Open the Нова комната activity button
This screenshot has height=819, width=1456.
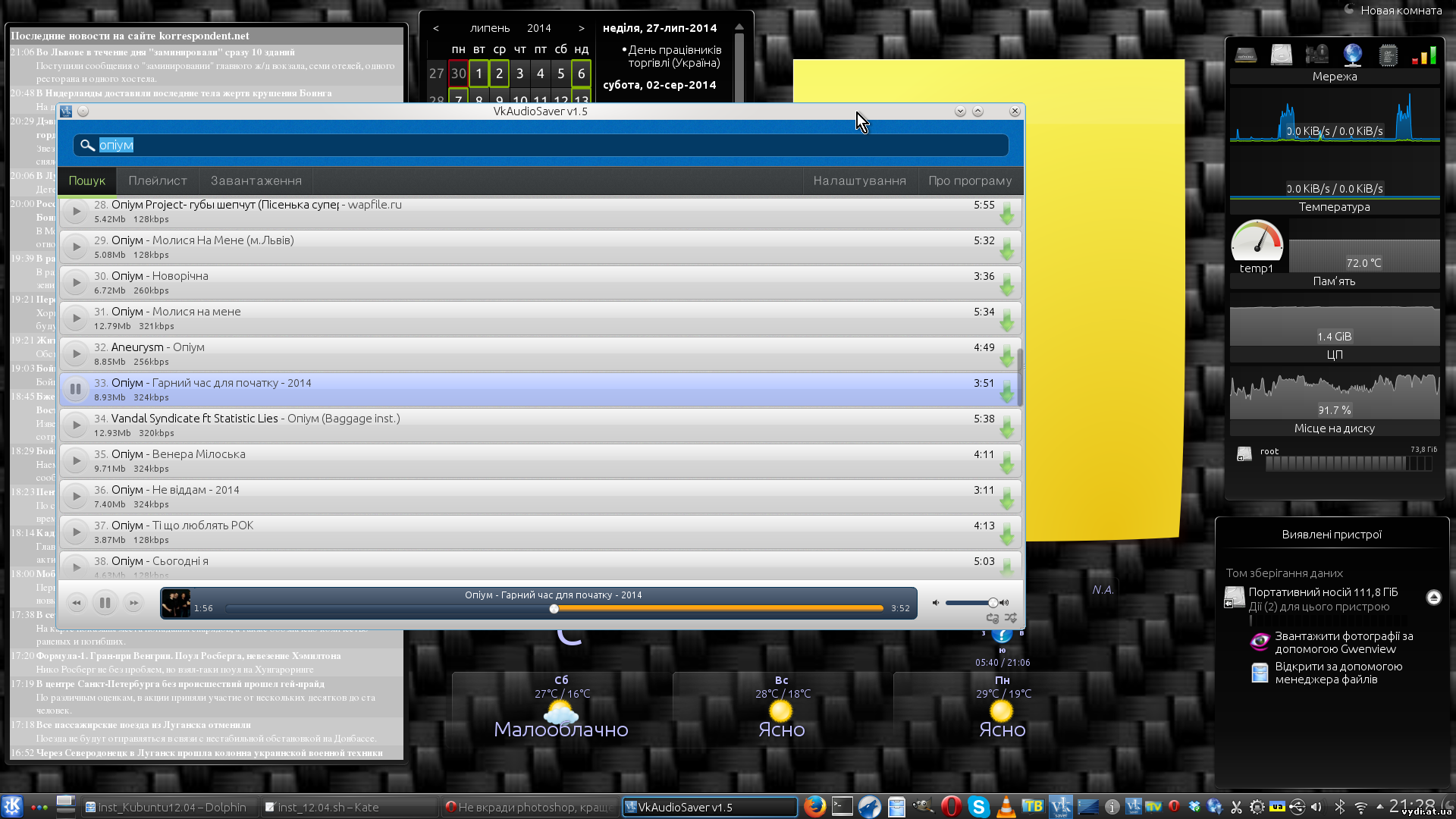(1393, 10)
